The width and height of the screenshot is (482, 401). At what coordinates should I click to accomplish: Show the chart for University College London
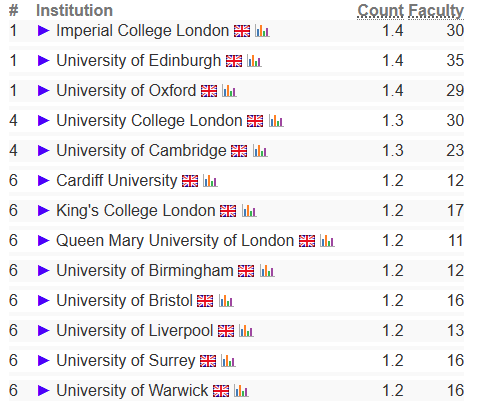tap(276, 121)
